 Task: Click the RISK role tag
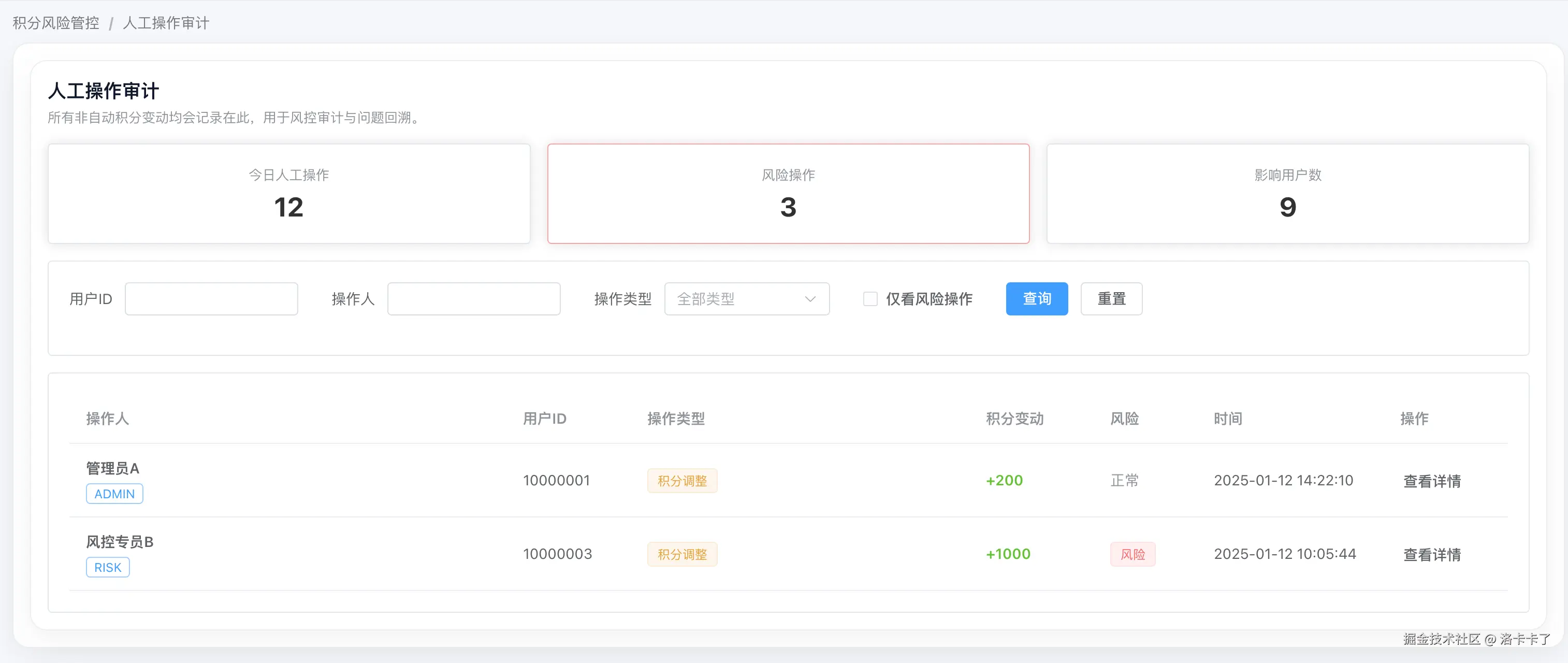click(108, 567)
